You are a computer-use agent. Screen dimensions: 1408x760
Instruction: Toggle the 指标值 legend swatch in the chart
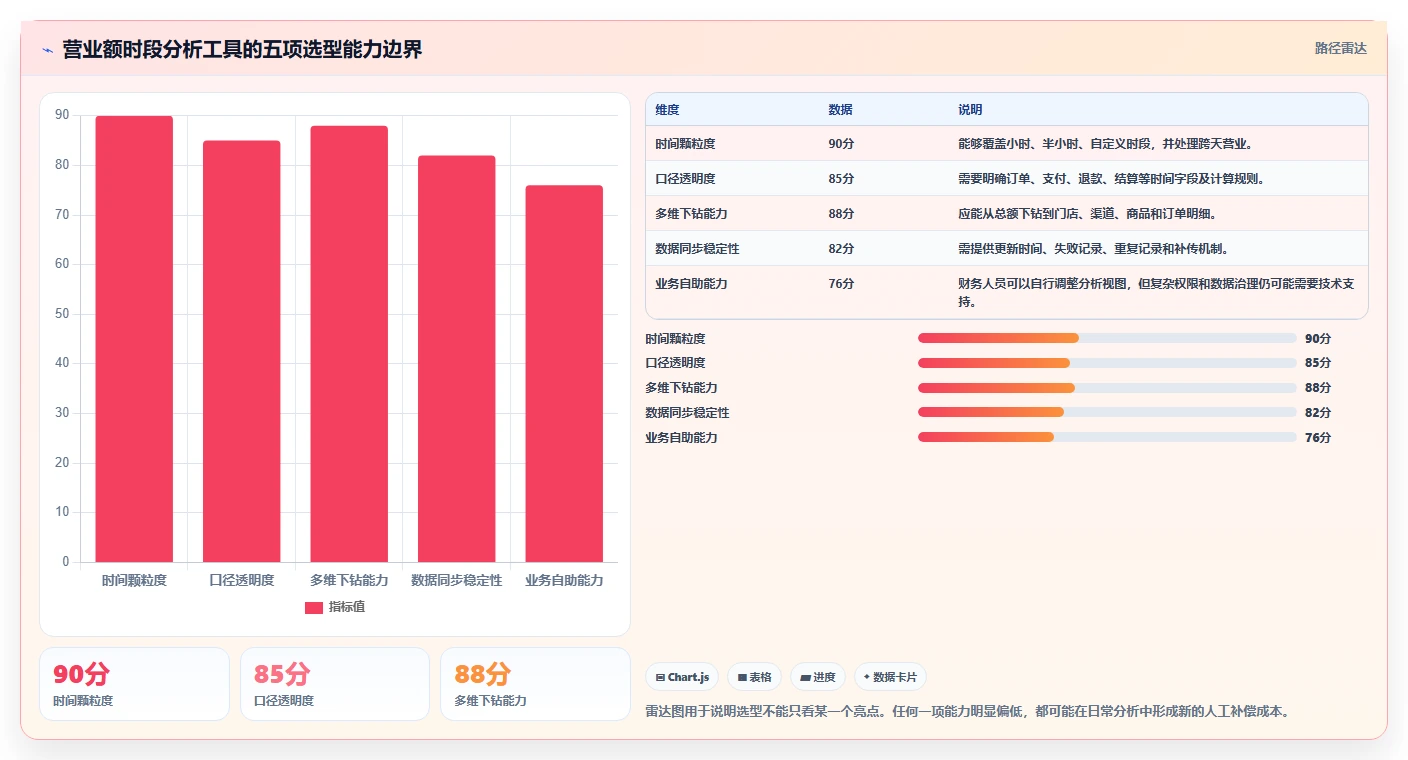(314, 607)
